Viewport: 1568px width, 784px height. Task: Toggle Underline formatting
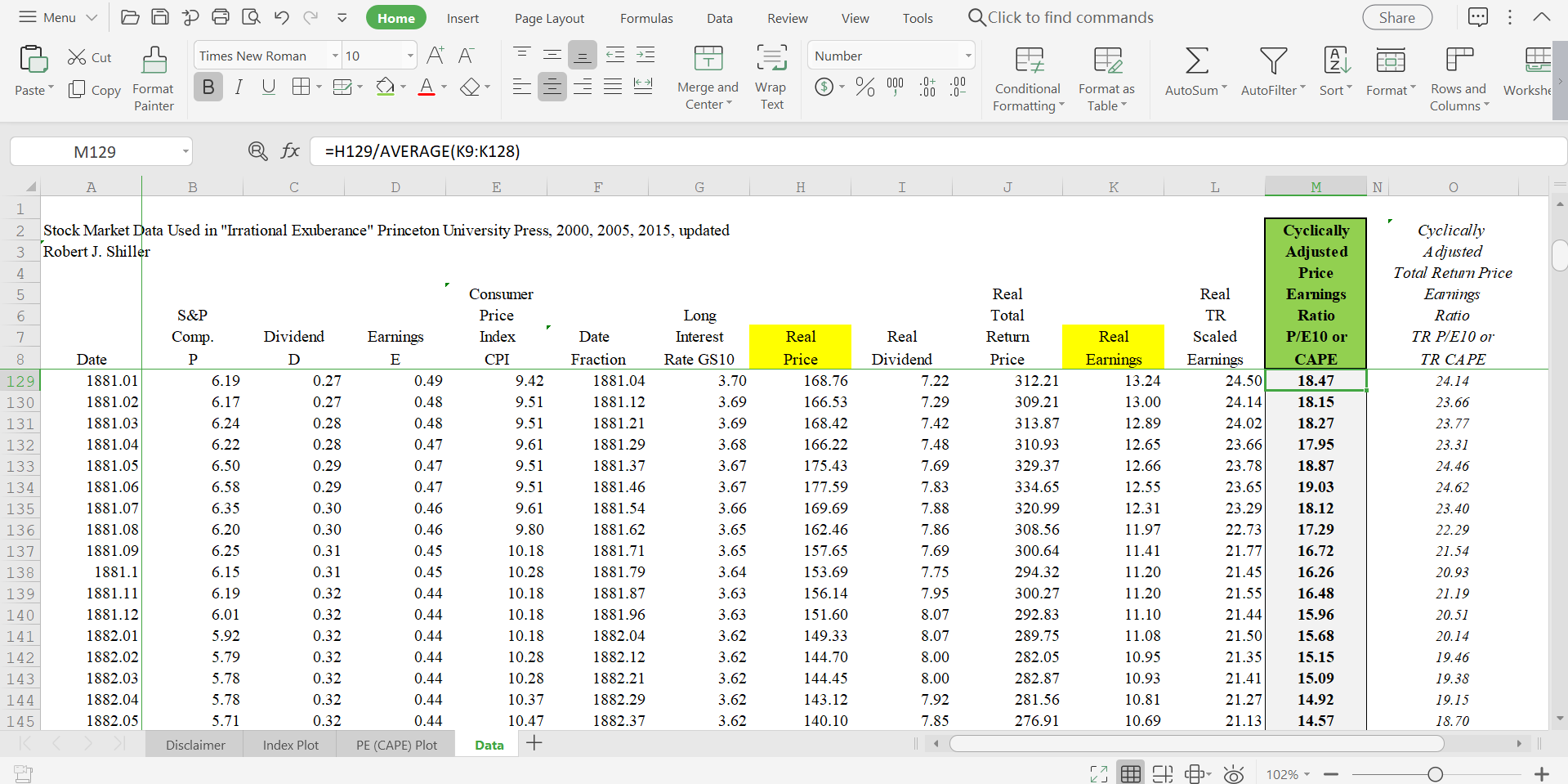(268, 87)
